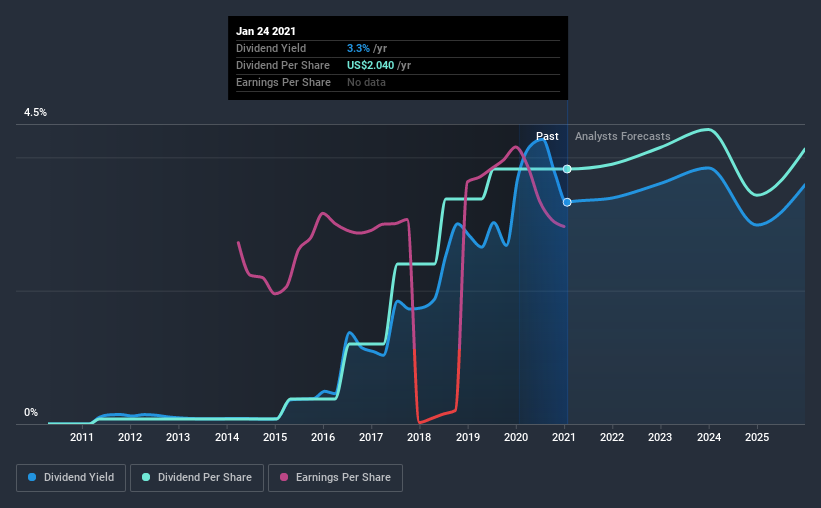Click 'Dividend Per Share' row label in tooltip

[x=283, y=65]
